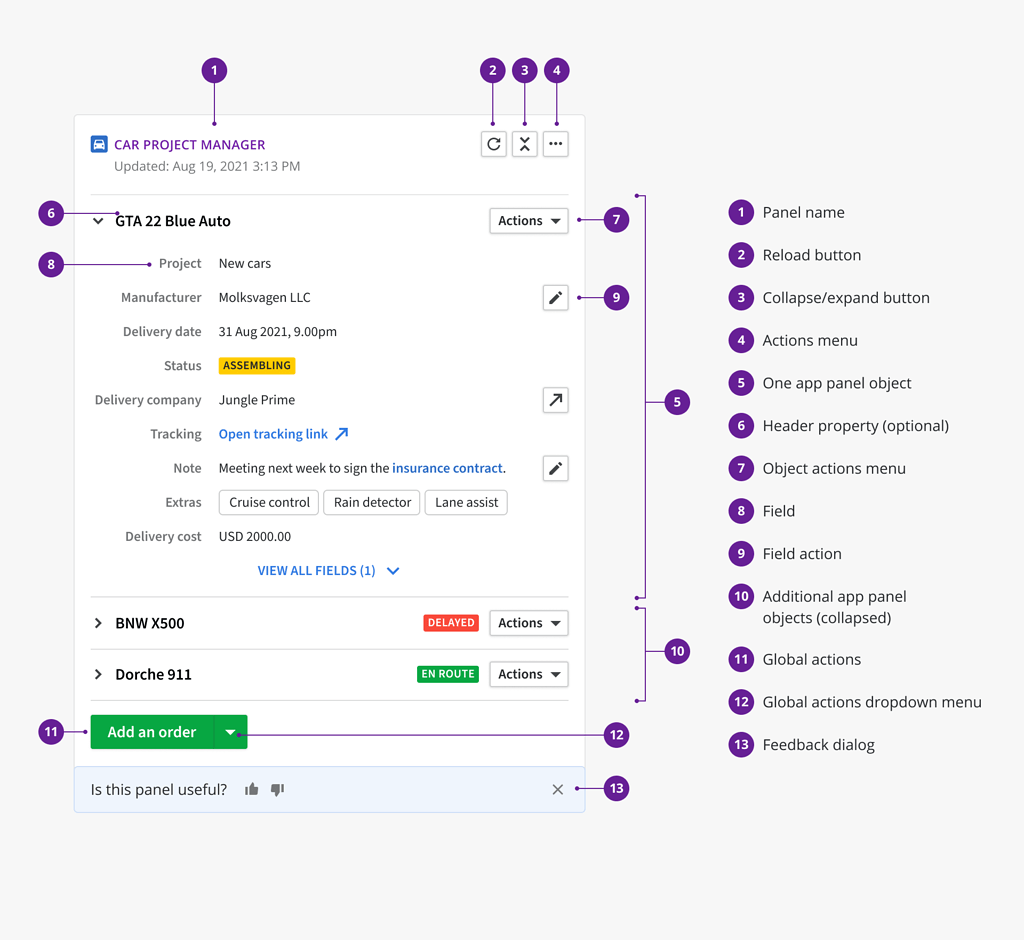Select the Cruise control extras chip

pos(268,502)
